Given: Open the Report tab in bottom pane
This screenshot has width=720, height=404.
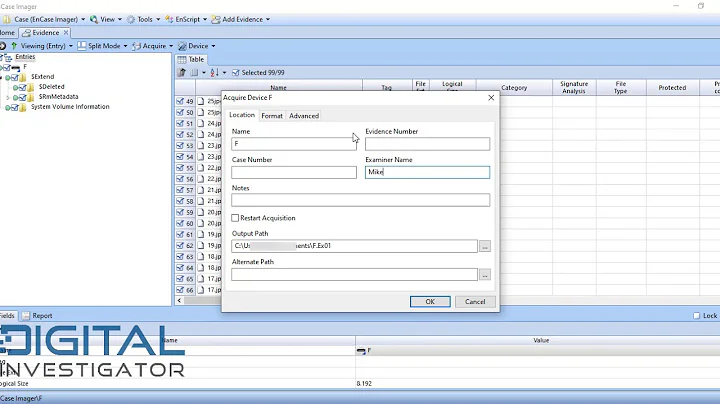Looking at the screenshot, I should pyautogui.click(x=37, y=316).
